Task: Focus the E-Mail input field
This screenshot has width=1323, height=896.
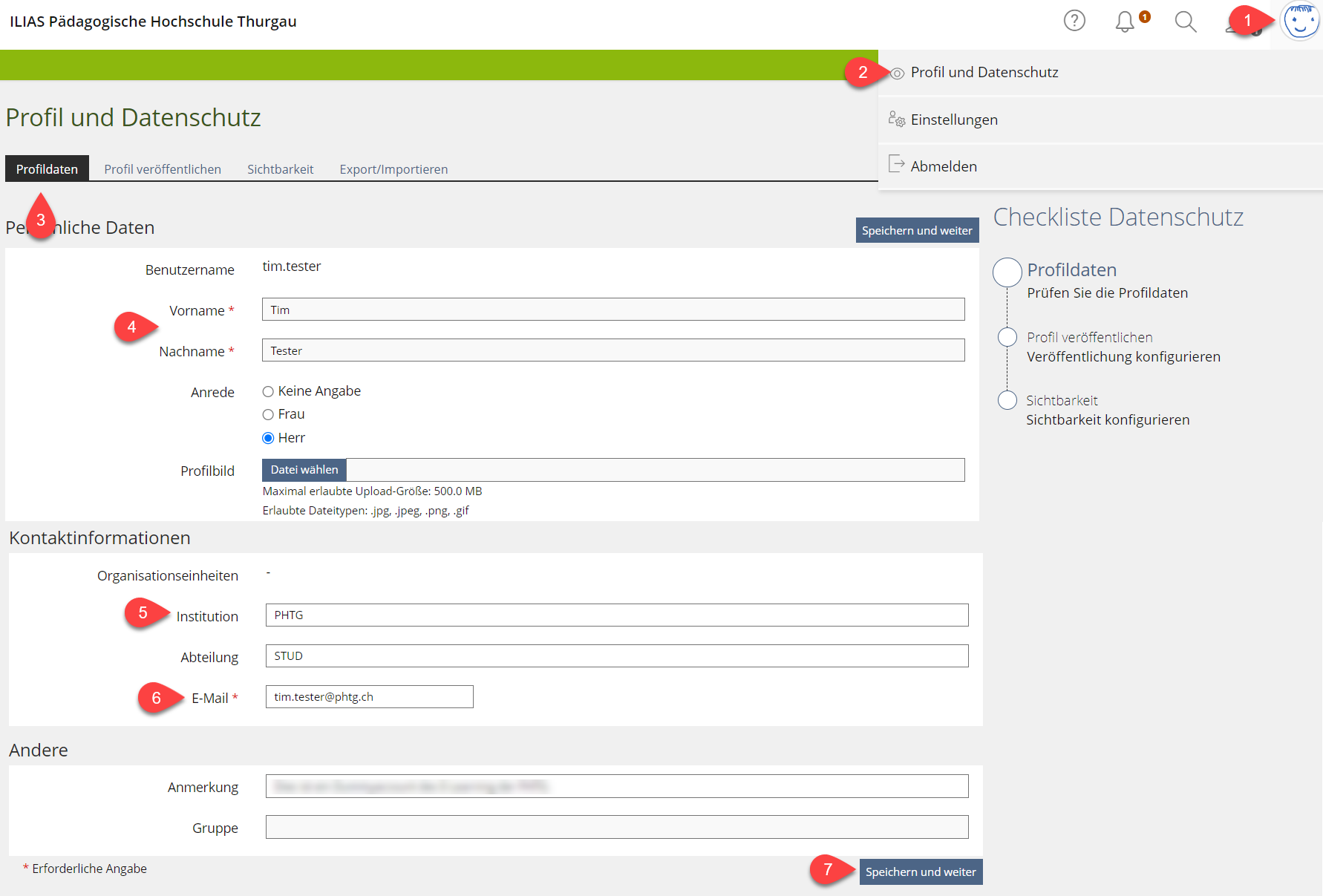Action: pos(369,696)
